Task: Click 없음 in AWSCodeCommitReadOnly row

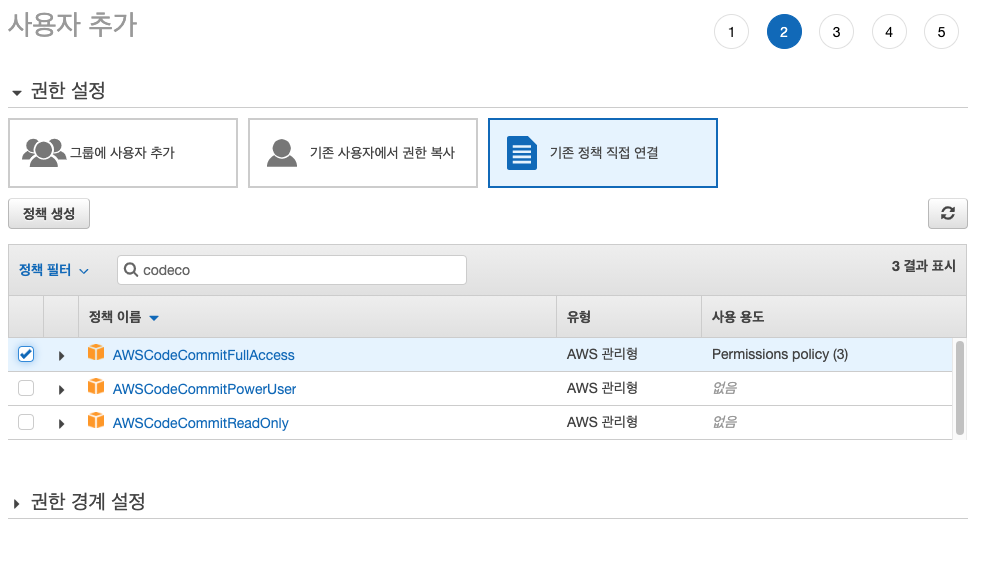Action: [724, 422]
